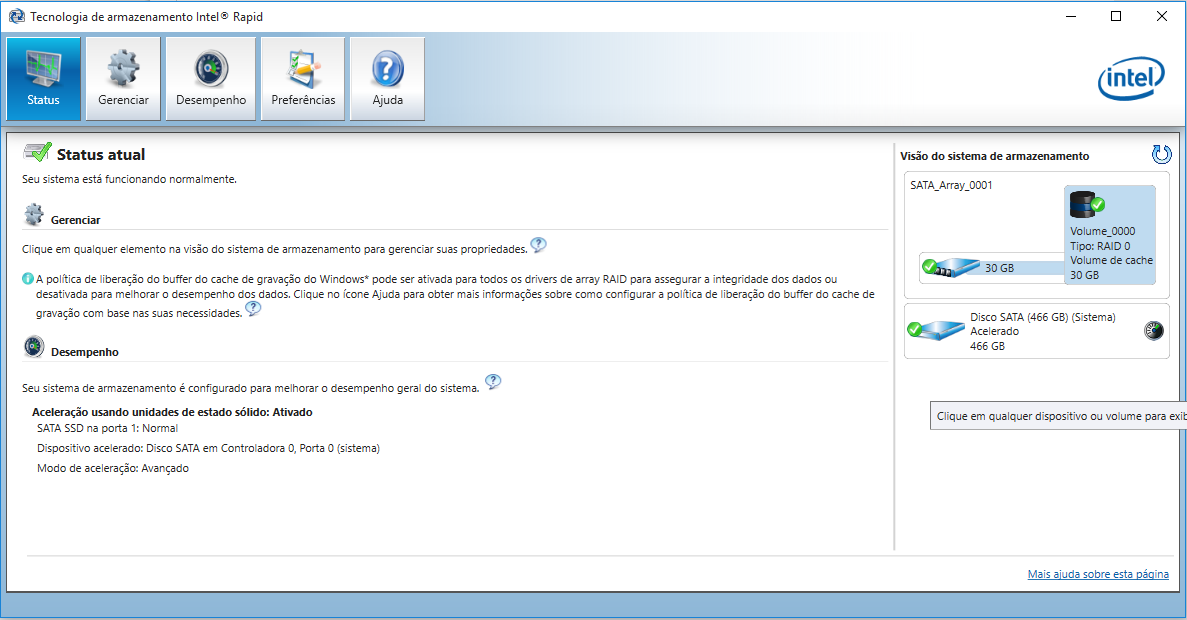Open 'Mais ajuda sobre esta página' link

pyautogui.click(x=1098, y=574)
